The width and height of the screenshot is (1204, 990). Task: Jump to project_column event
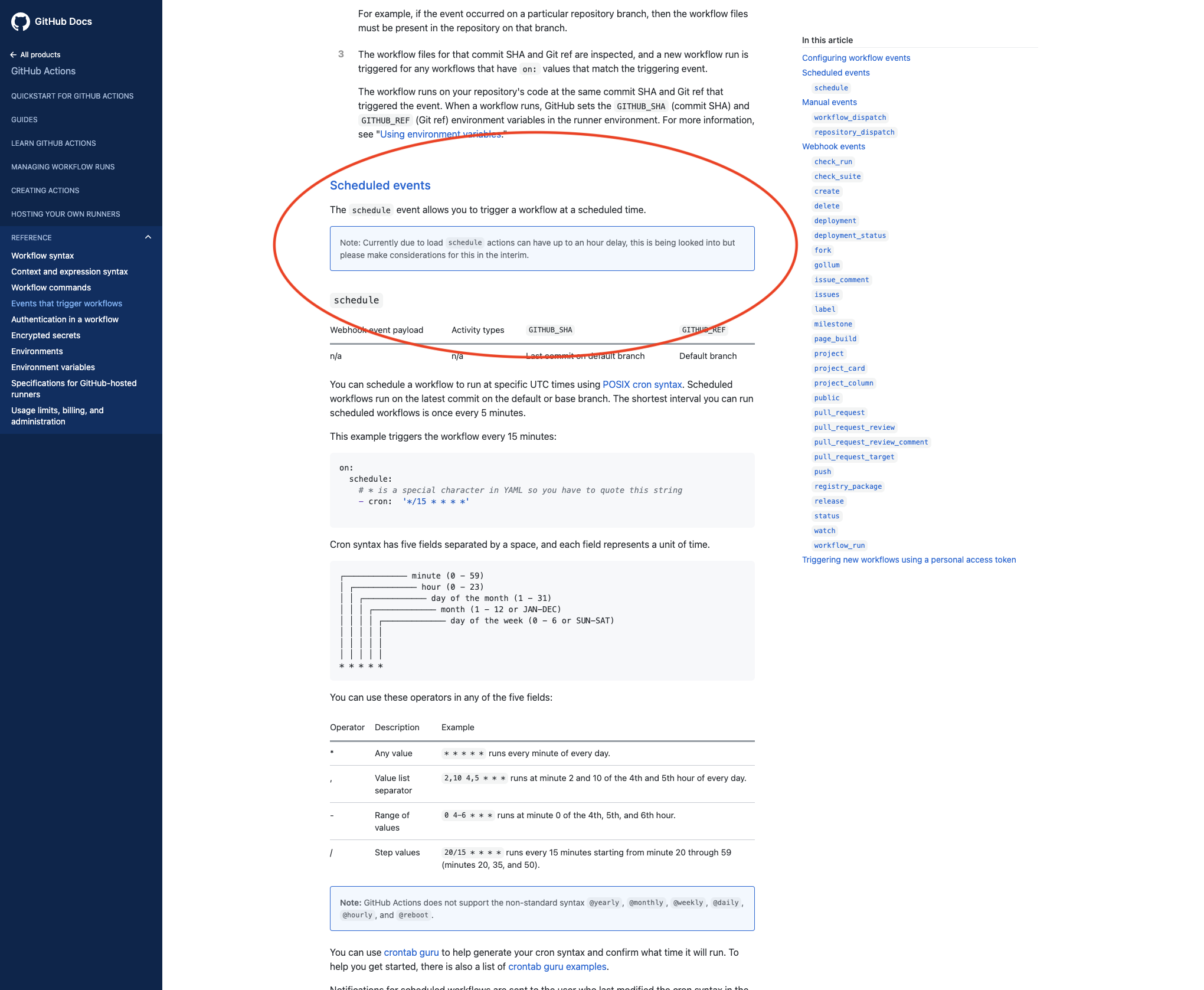coord(843,383)
